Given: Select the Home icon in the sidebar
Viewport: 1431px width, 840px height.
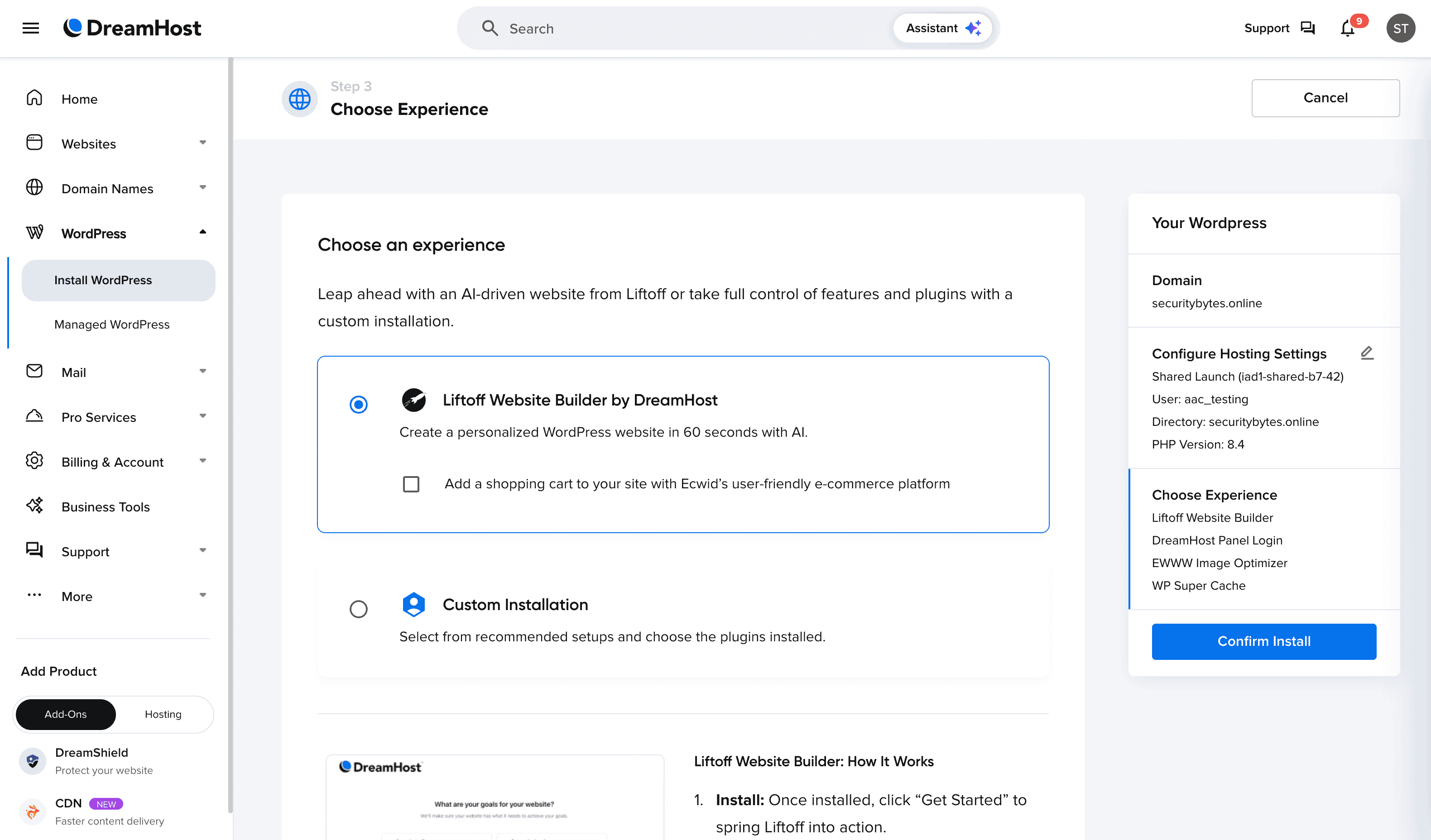Looking at the screenshot, I should coord(34,98).
